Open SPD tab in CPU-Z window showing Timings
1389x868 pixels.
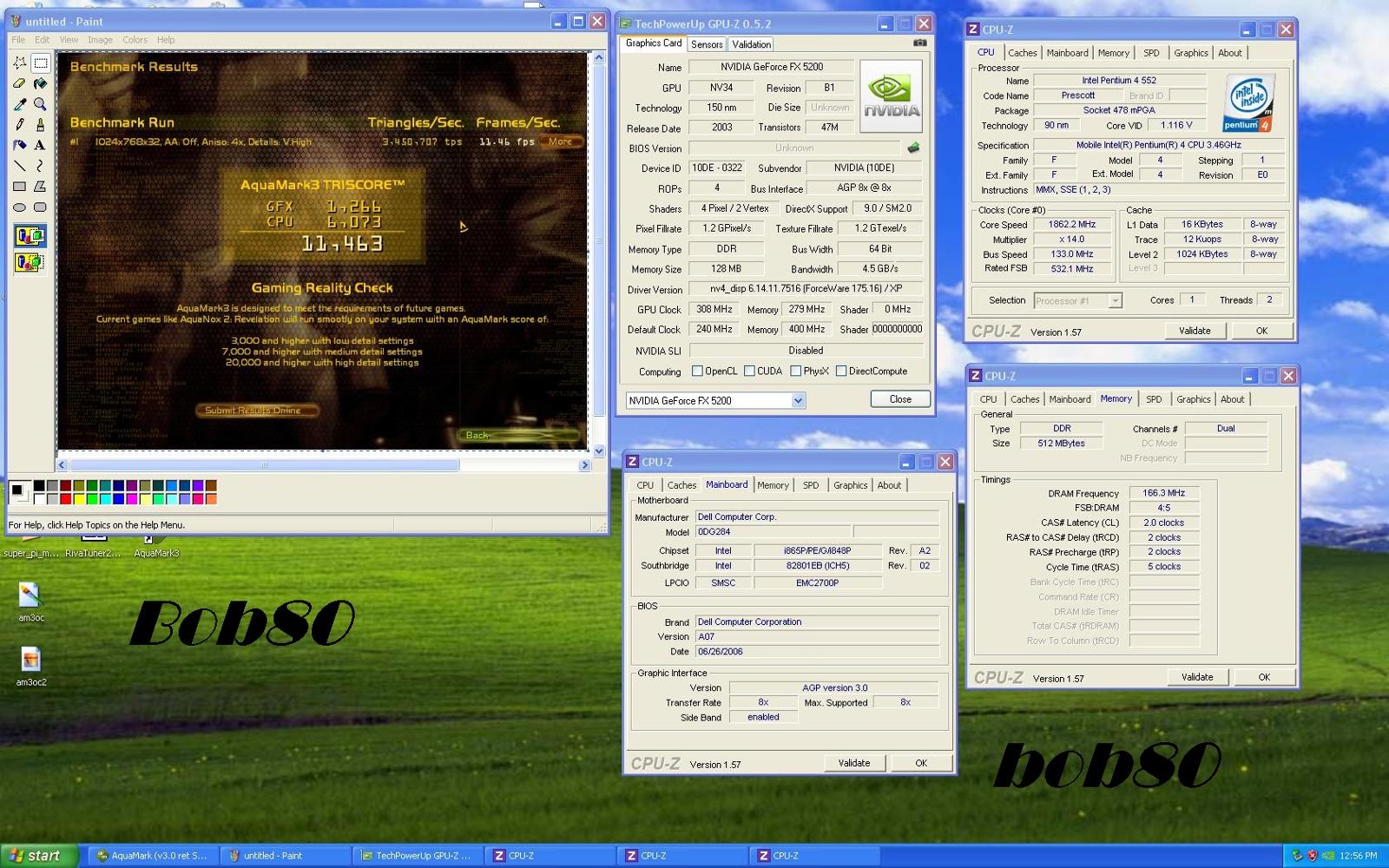click(1153, 399)
